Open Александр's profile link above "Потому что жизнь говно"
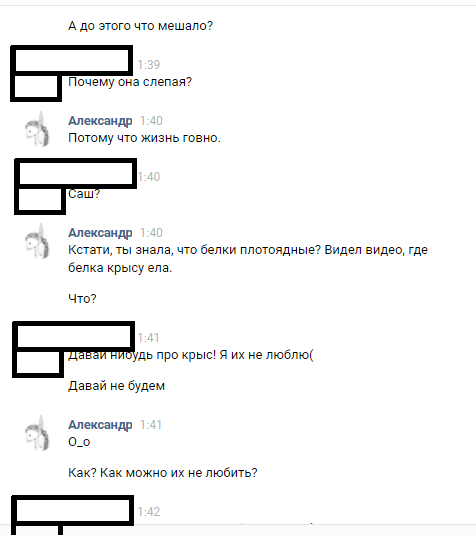Screen dimensions: 476x535 pyautogui.click(x=100, y=121)
